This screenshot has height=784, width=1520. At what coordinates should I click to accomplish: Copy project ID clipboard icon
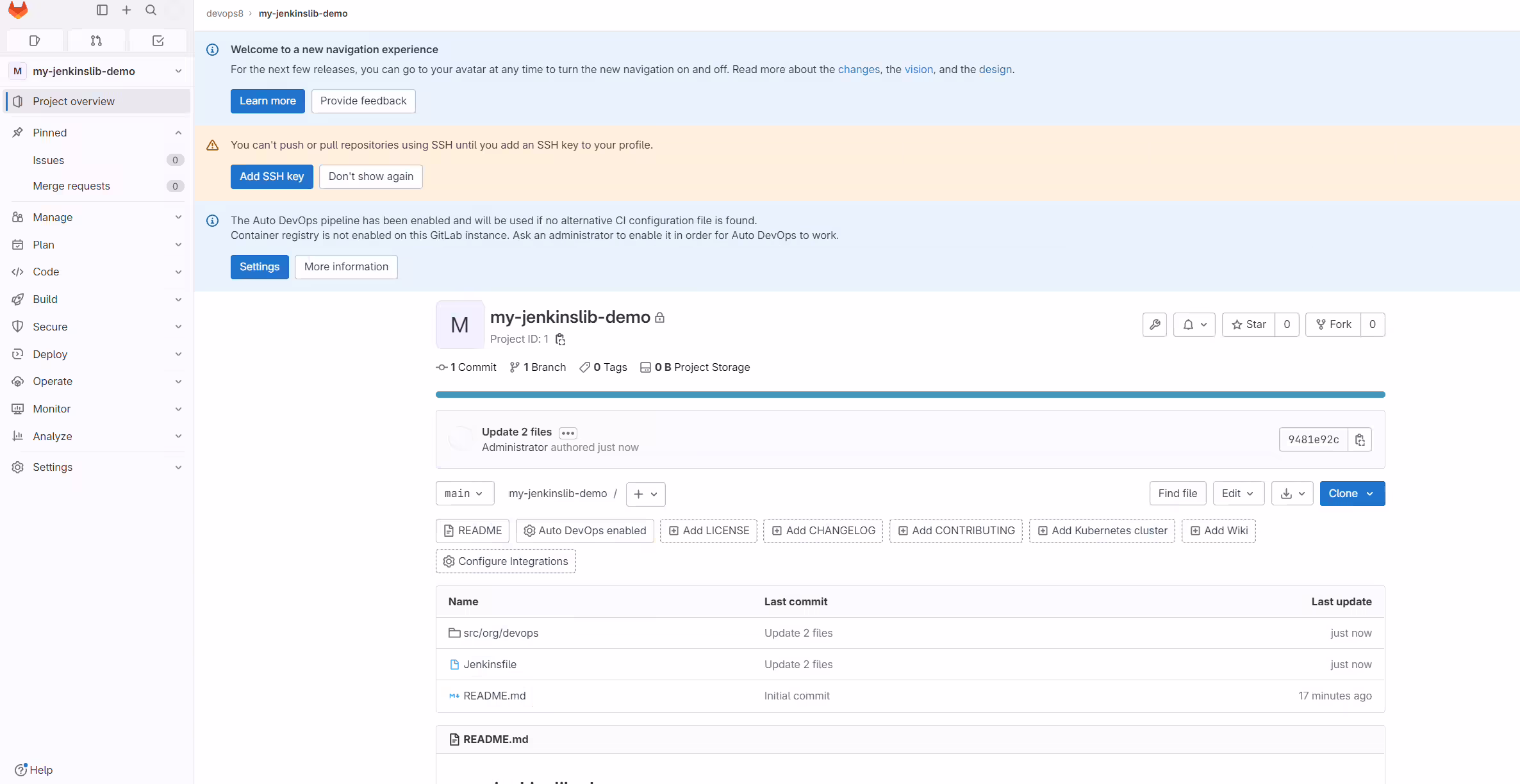[x=560, y=339]
